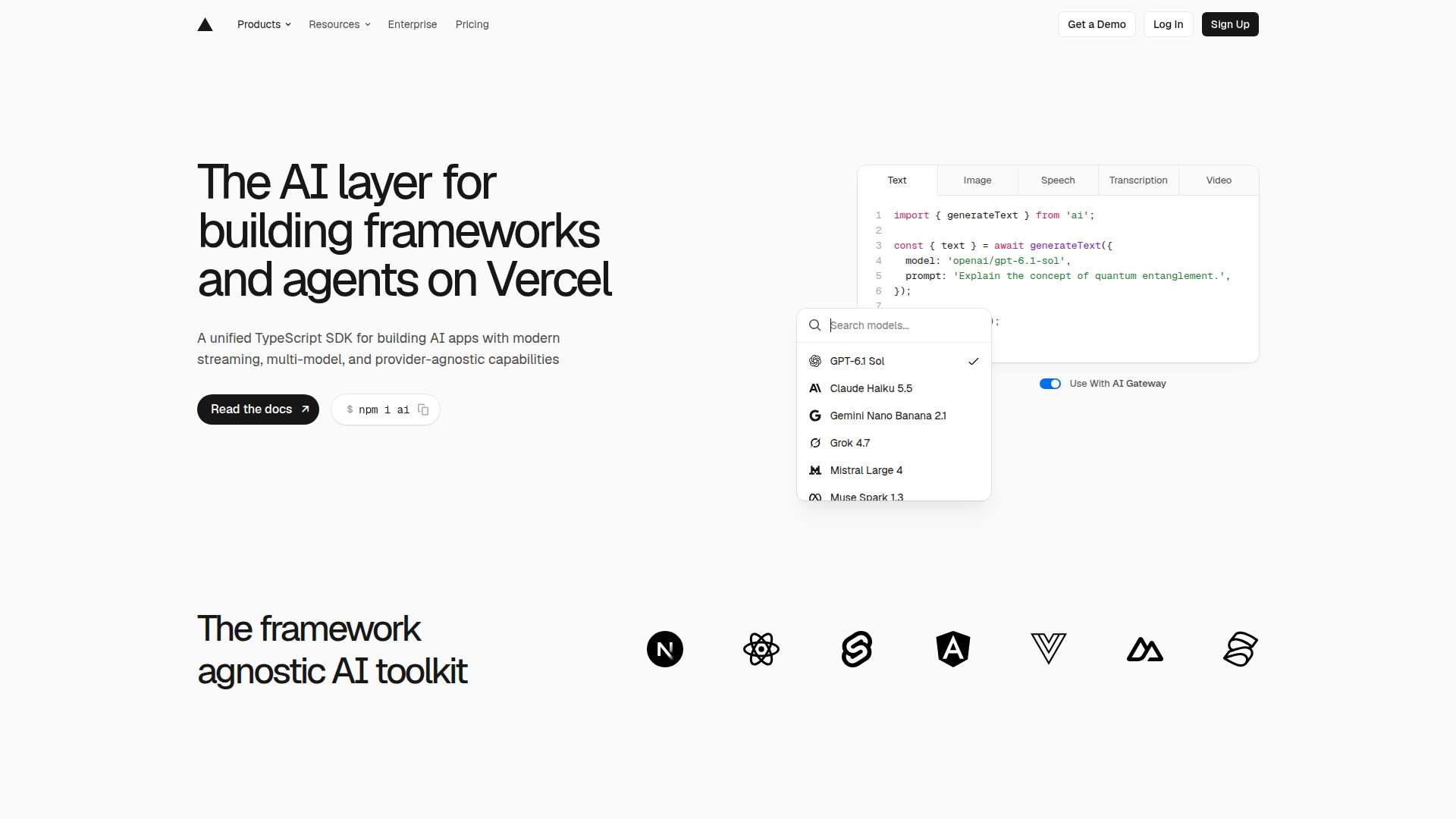The width and height of the screenshot is (1456, 819).
Task: Open the Transcription code tab
Action: coord(1138,180)
